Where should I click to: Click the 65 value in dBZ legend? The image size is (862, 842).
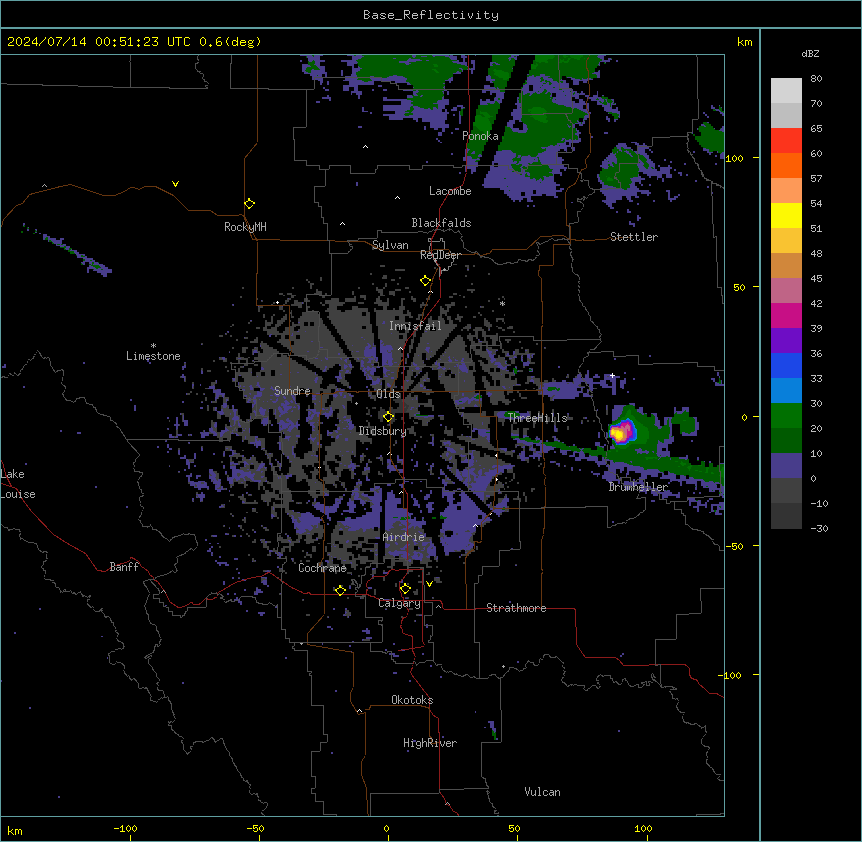click(816, 129)
